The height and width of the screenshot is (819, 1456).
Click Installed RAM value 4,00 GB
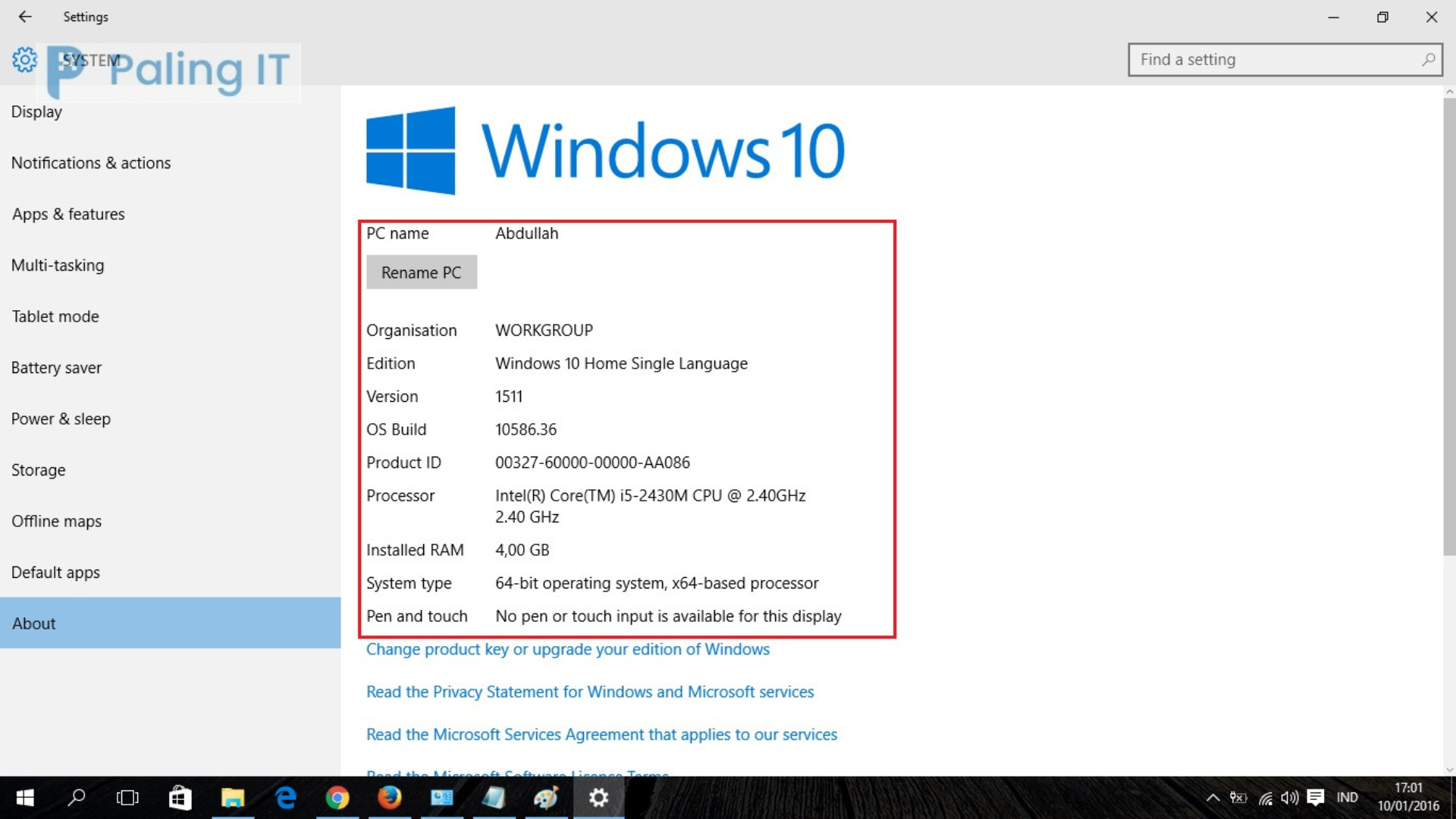click(522, 551)
